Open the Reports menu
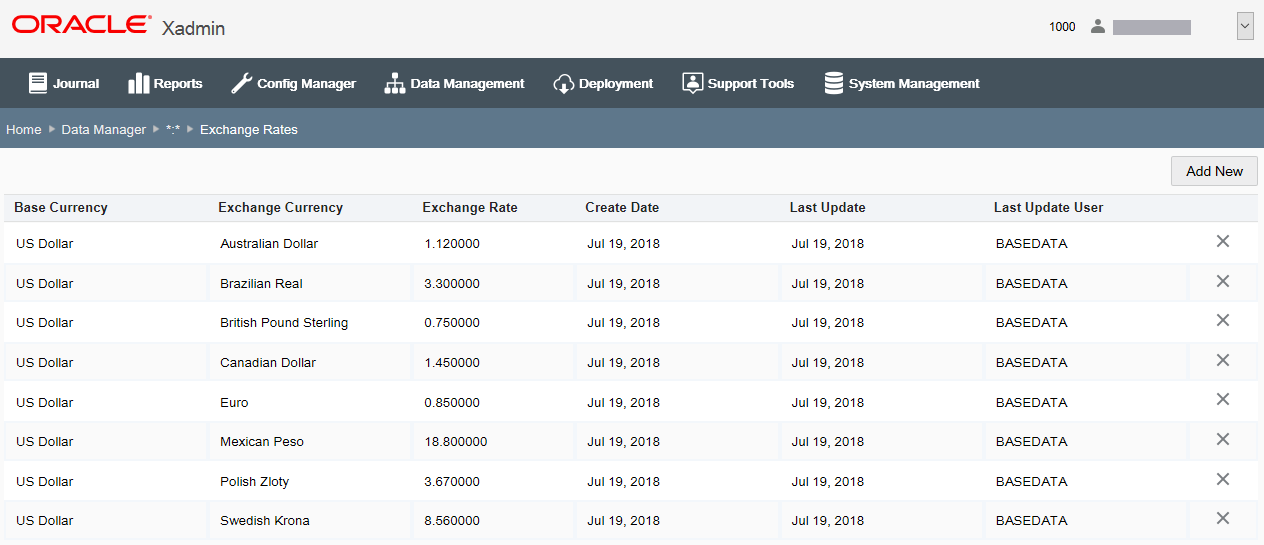 pos(165,83)
